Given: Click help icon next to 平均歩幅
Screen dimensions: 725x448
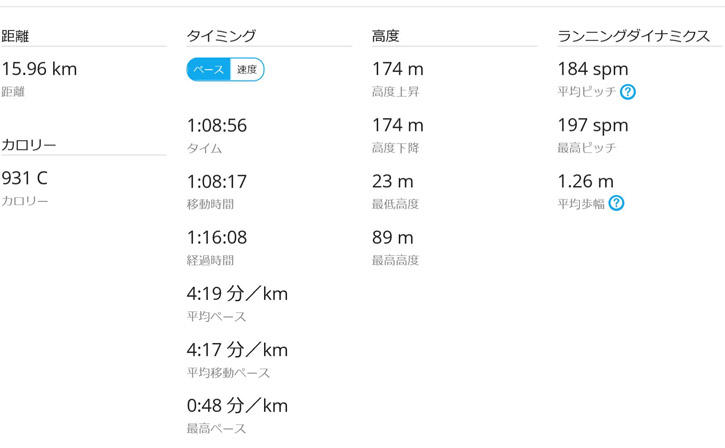Looking at the screenshot, I should (616, 204).
